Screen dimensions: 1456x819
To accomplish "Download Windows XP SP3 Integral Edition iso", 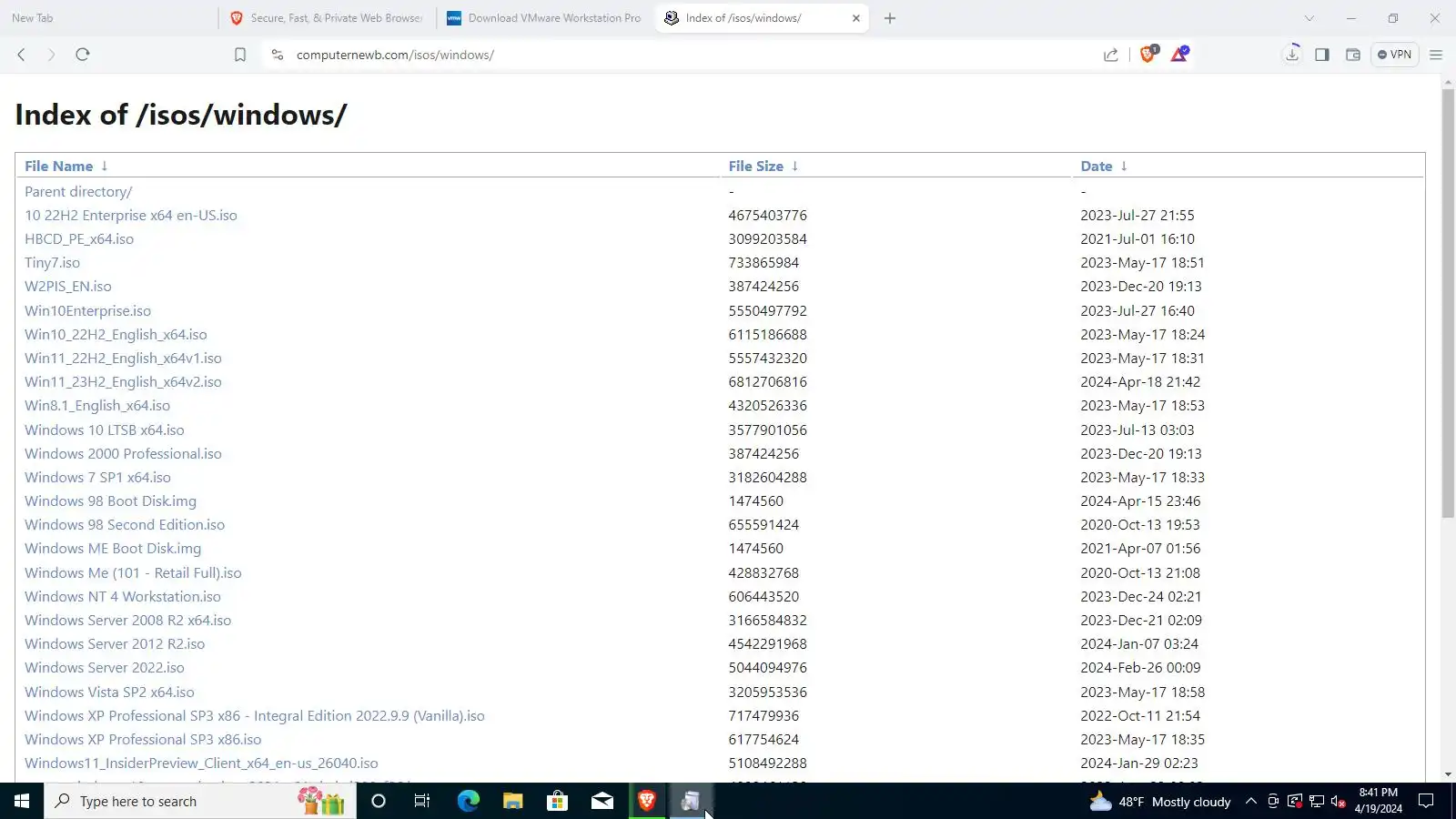I will click(255, 716).
